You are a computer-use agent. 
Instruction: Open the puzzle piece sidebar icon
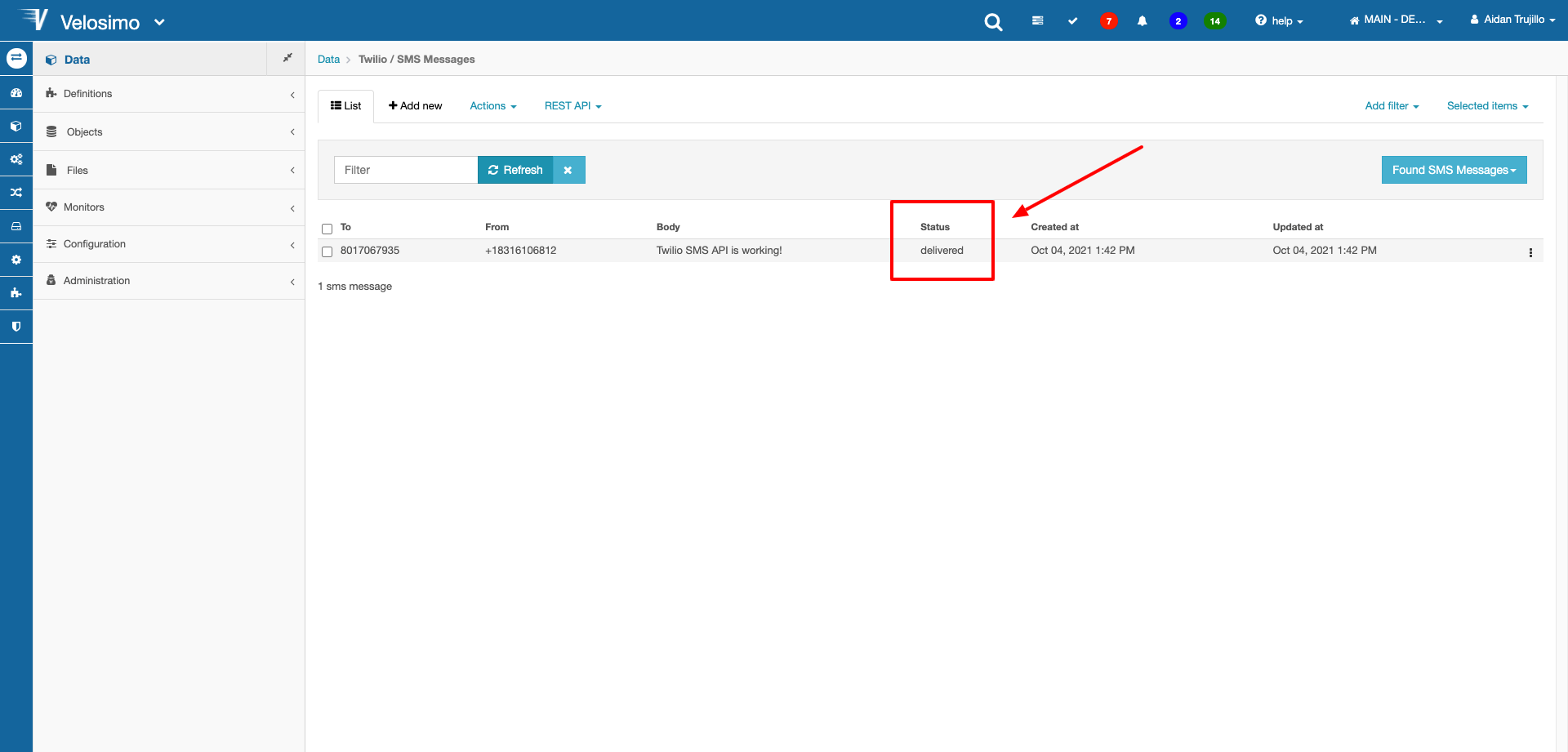pos(16,292)
